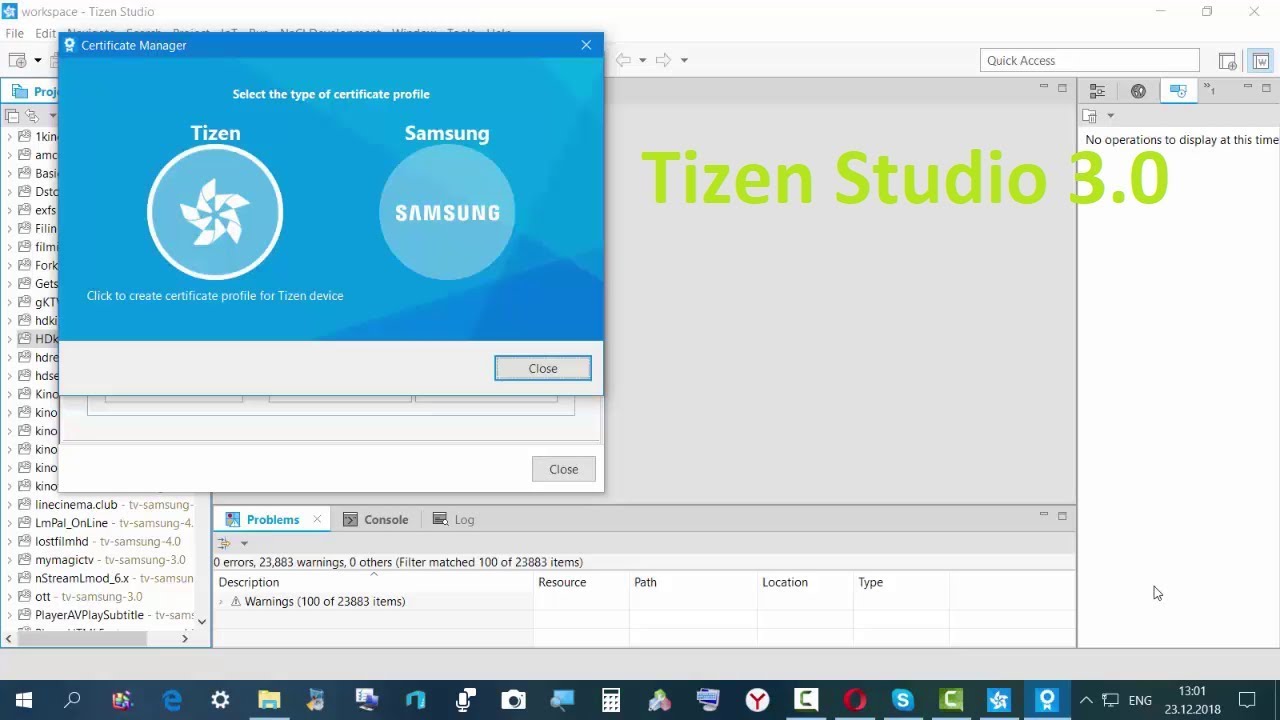1280x720 pixels.
Task: Show hidden system tray icons
Action: [1086, 700]
